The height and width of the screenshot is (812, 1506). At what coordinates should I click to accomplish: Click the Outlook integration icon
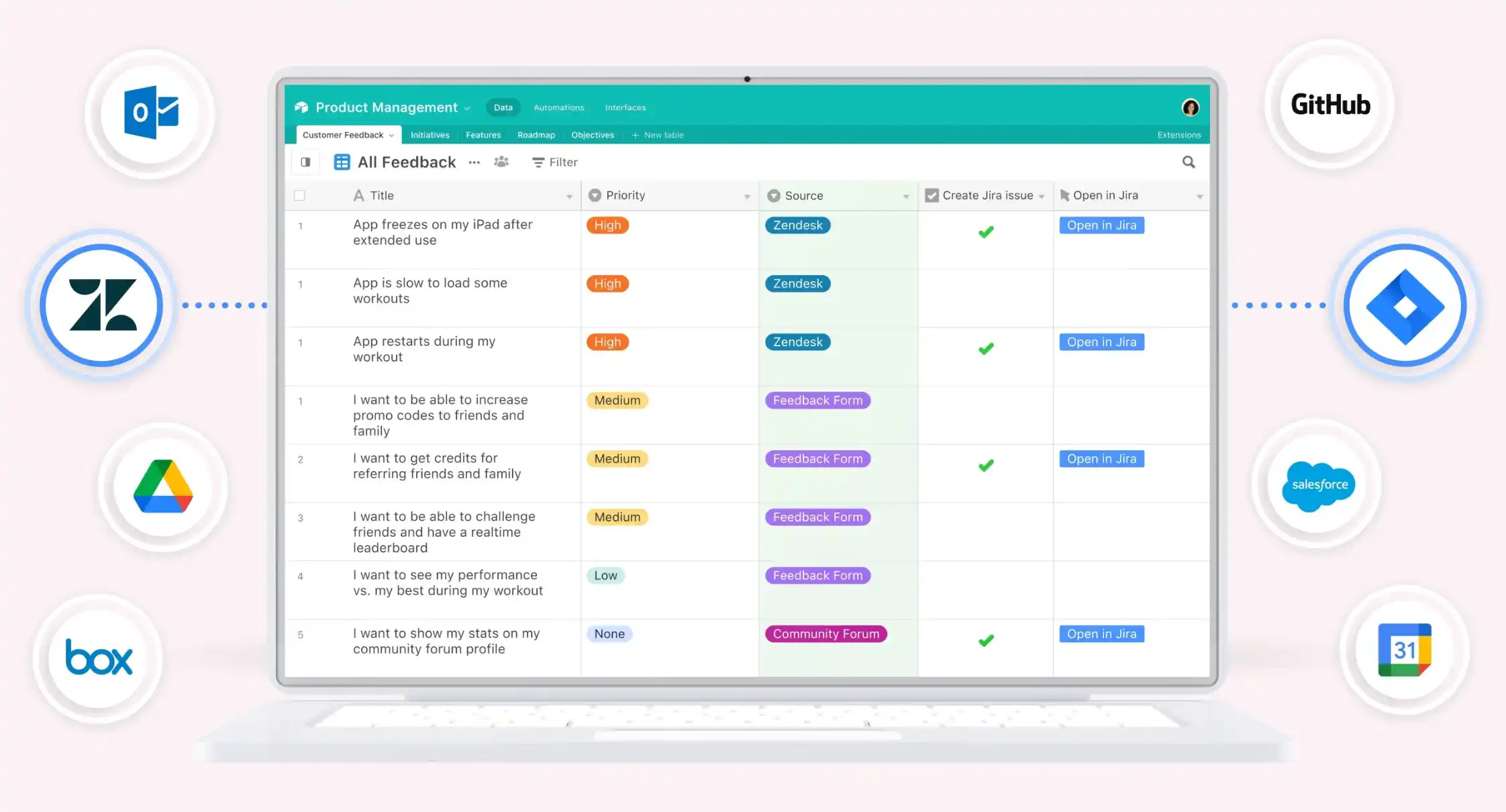click(151, 112)
